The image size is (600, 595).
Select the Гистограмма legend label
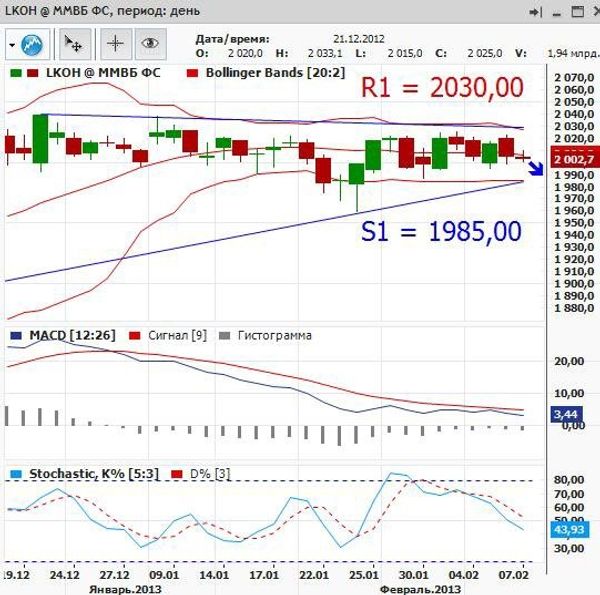click(275, 336)
